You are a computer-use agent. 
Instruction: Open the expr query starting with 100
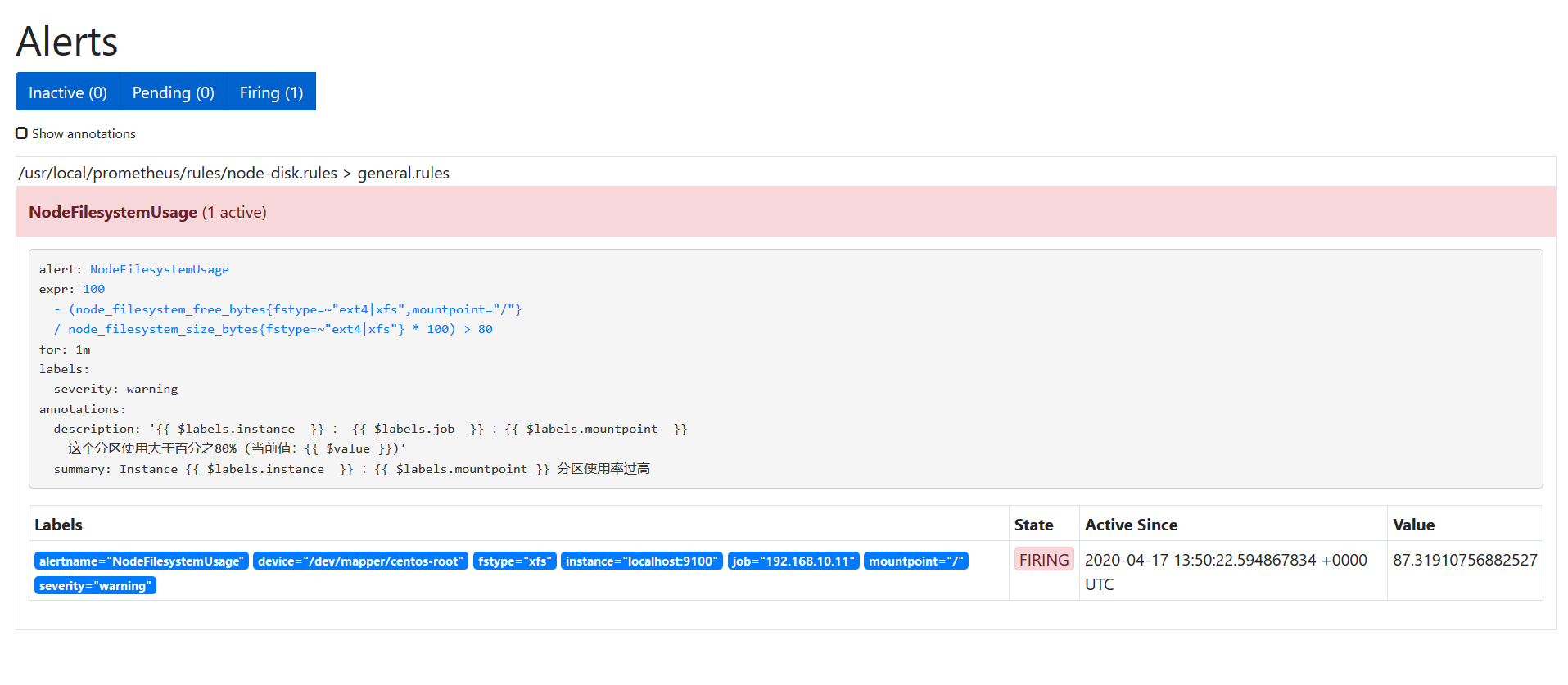(x=94, y=289)
